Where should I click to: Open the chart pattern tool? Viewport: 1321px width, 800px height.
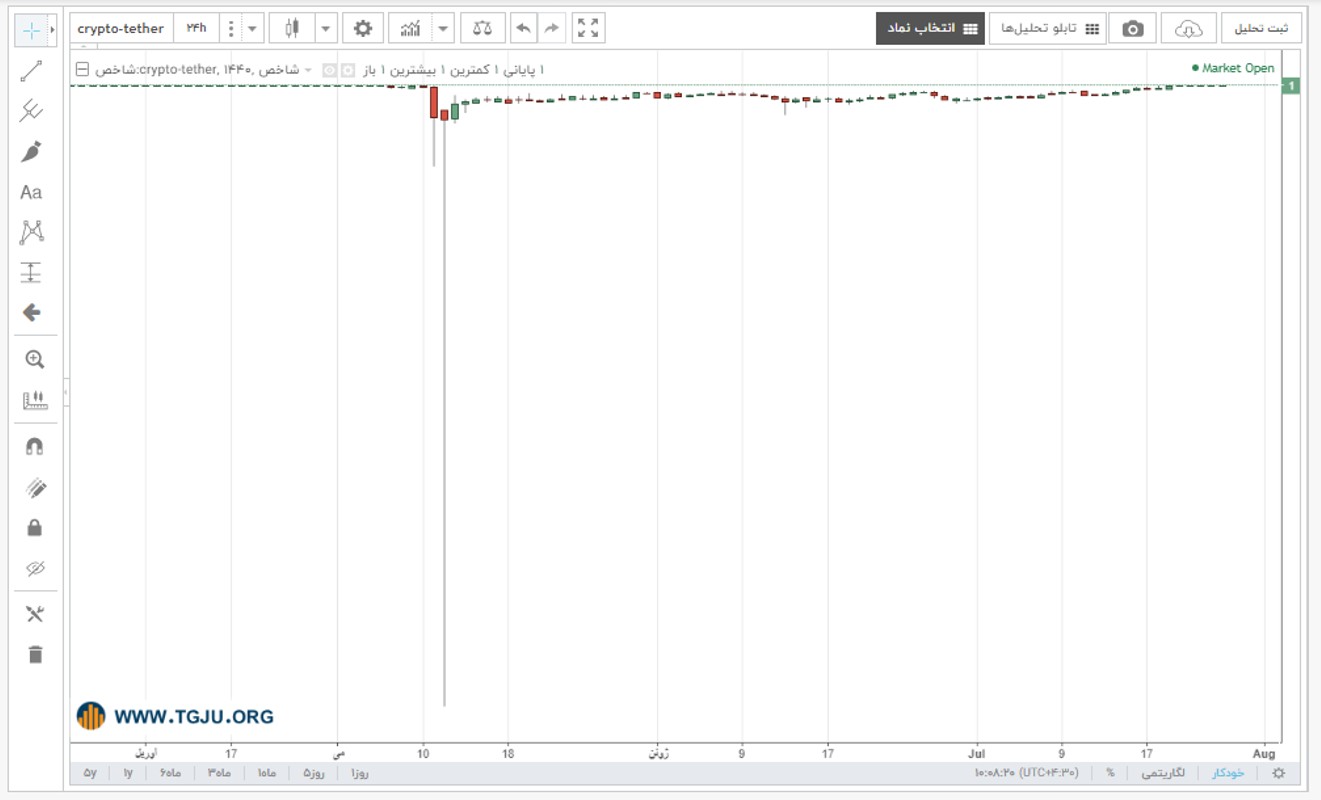31,232
